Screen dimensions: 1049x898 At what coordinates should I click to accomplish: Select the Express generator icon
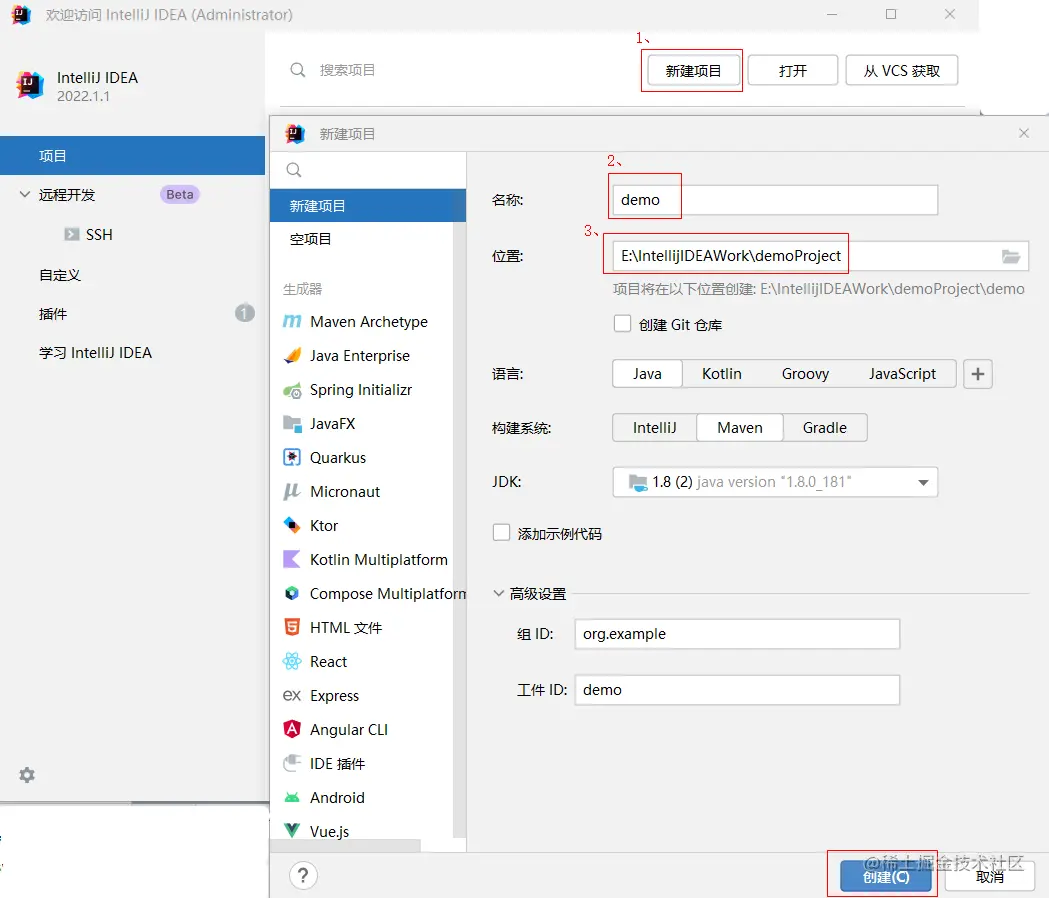tap(292, 695)
